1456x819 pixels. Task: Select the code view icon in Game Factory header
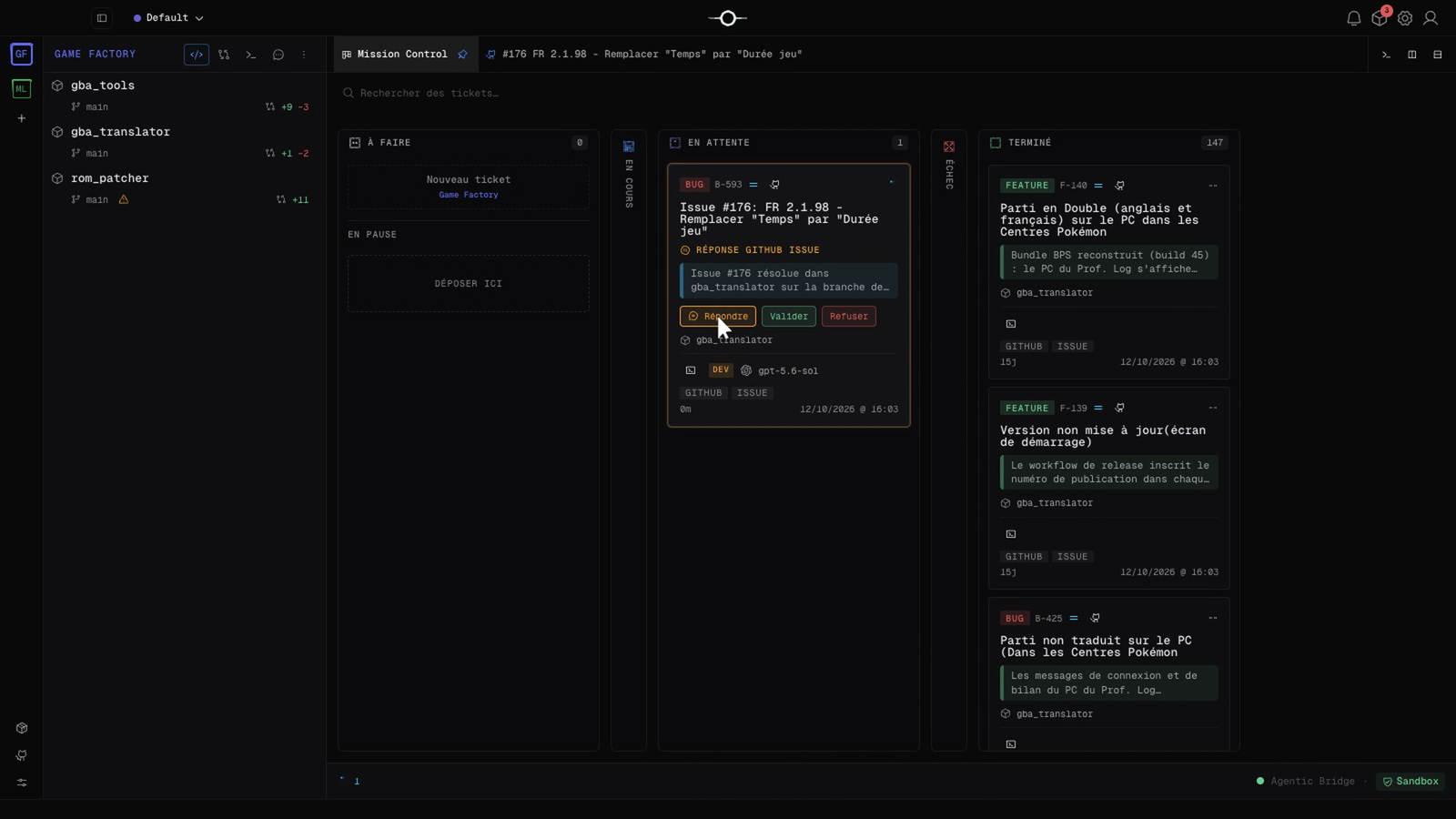pos(197,55)
